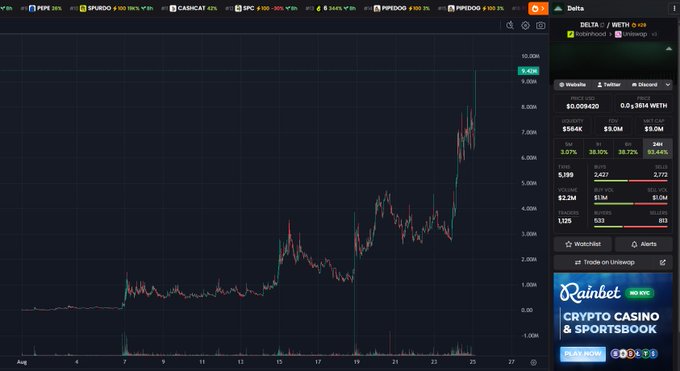Click the MKT CAP $9.0M value

point(654,129)
